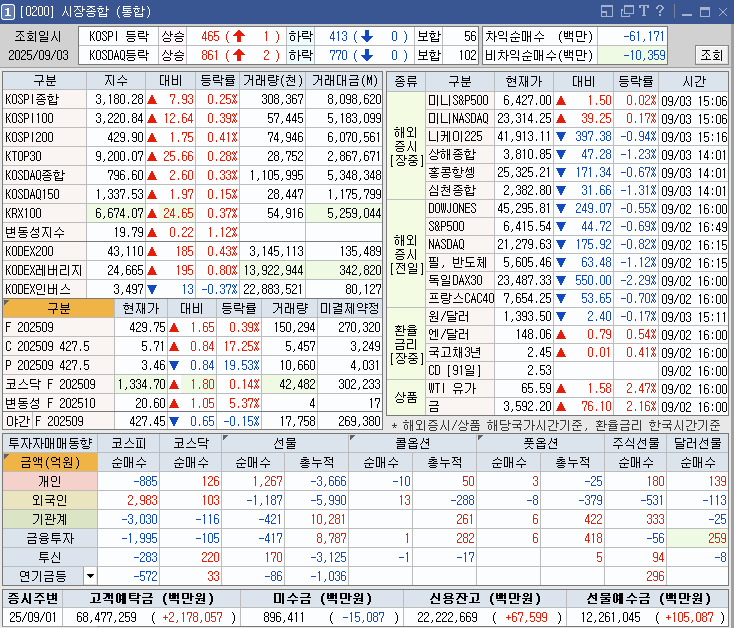
Task: Expand the 풋옵션 column group header
Action: [x=540, y=443]
